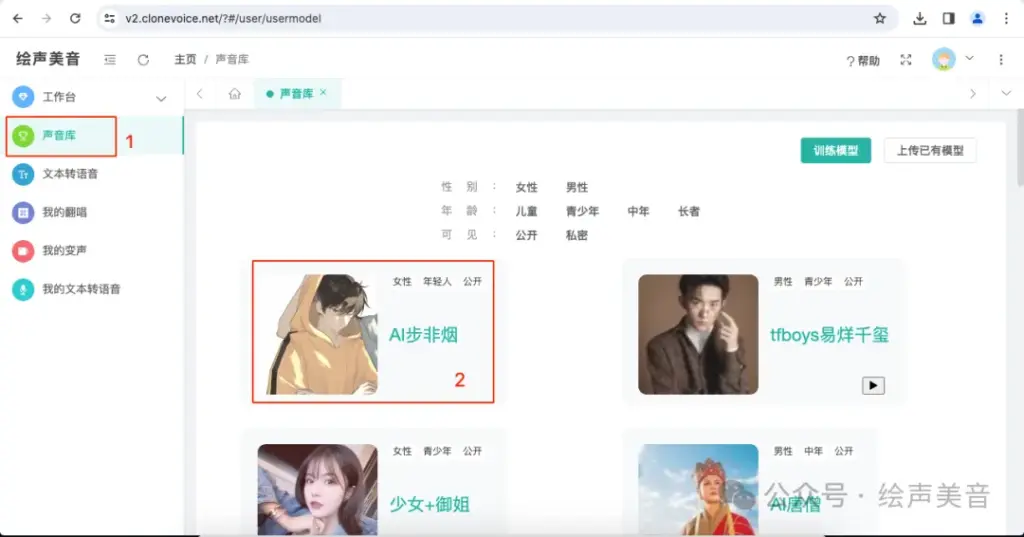This screenshot has height=537, width=1024.
Task: Click the green 声音库 sidebar icon
Action: coord(23,135)
